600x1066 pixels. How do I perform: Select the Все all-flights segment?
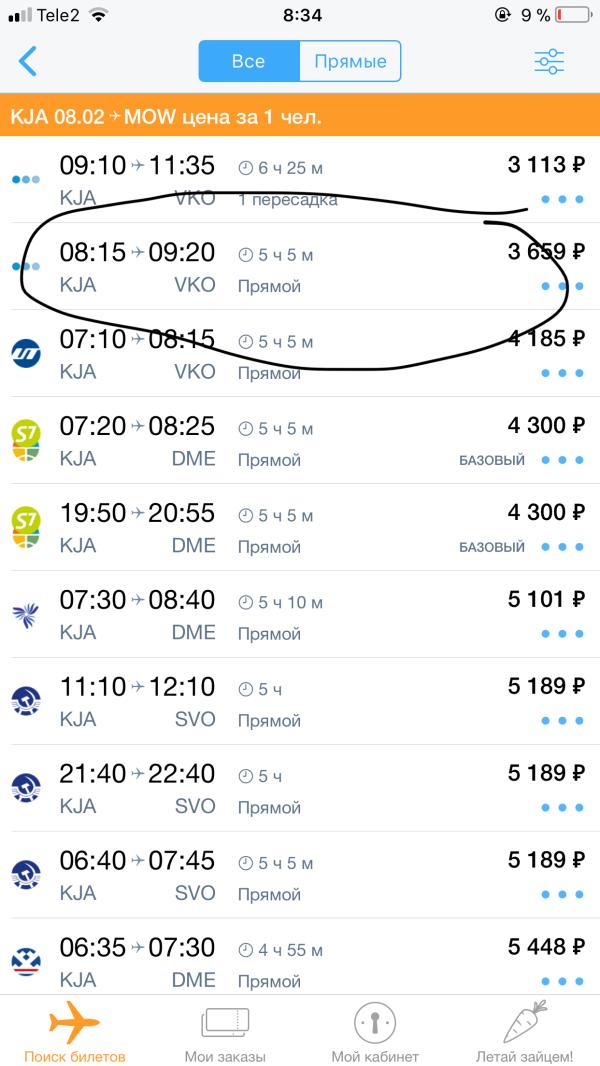[249, 61]
